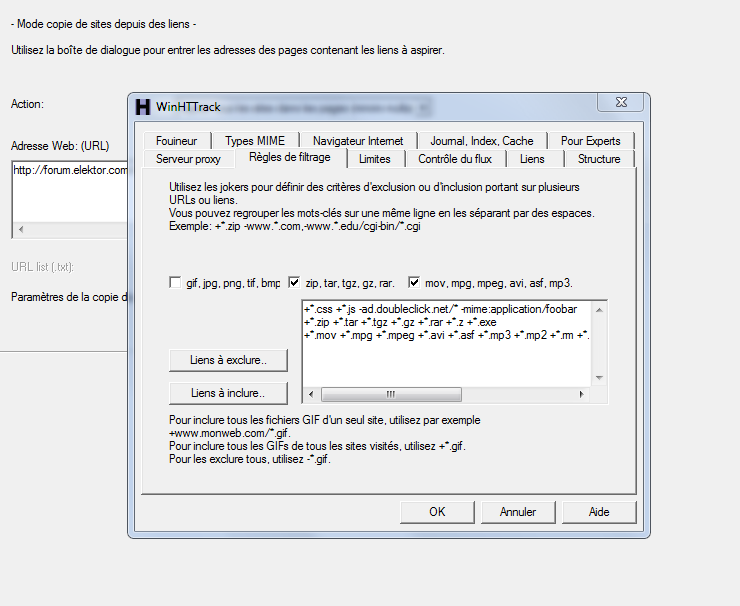This screenshot has height=606, width=740.
Task: Switch to the Serveur proxy tab
Action: coord(188,159)
